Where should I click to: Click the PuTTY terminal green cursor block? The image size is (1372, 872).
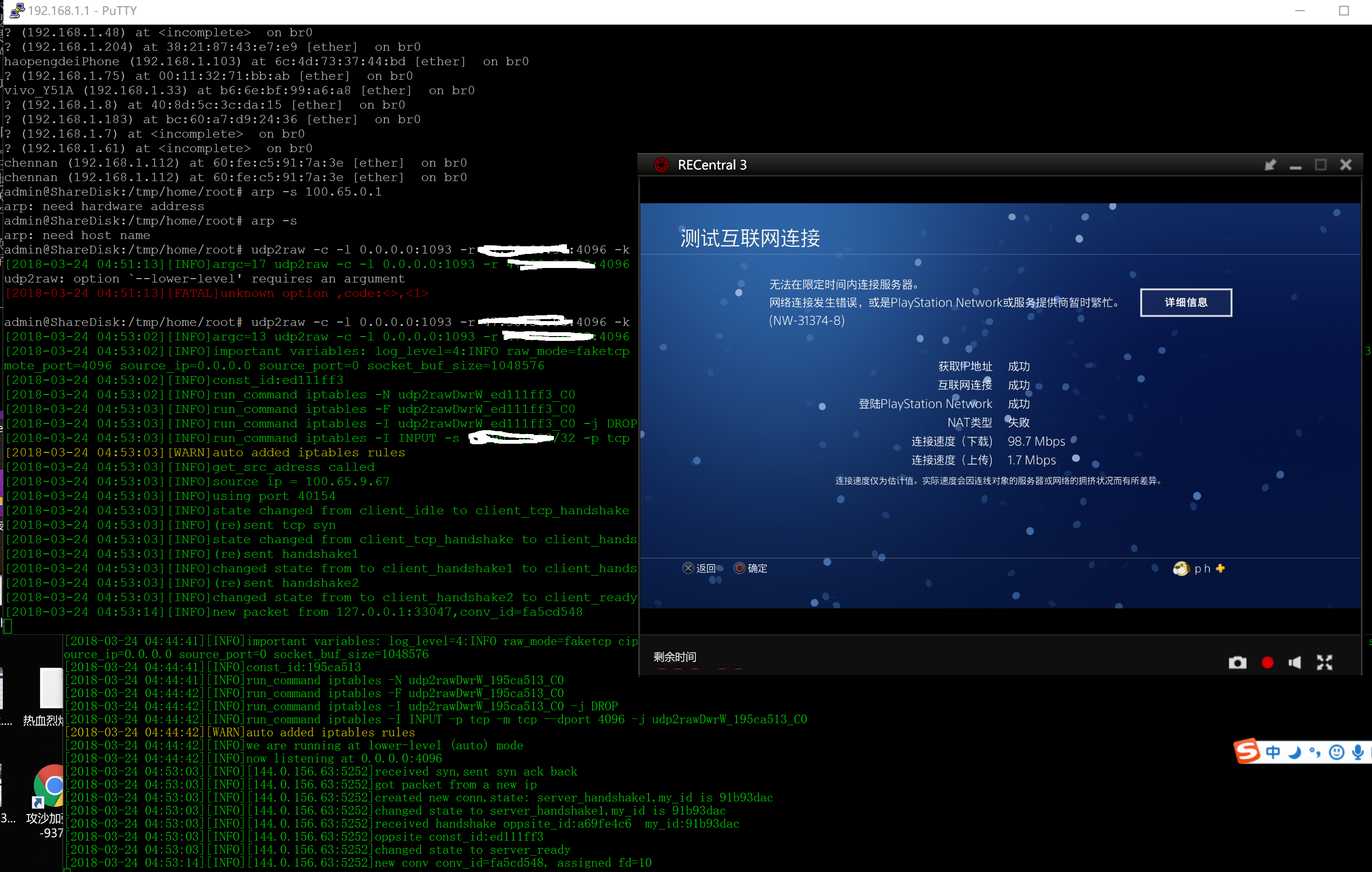coord(8,626)
